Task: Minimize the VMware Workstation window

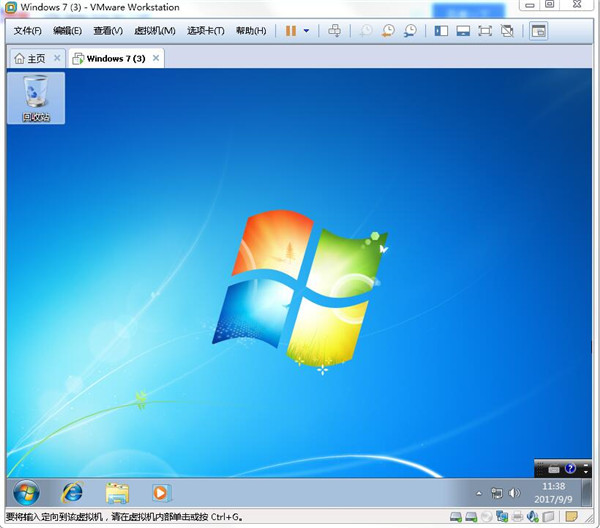Action: click(x=530, y=5)
